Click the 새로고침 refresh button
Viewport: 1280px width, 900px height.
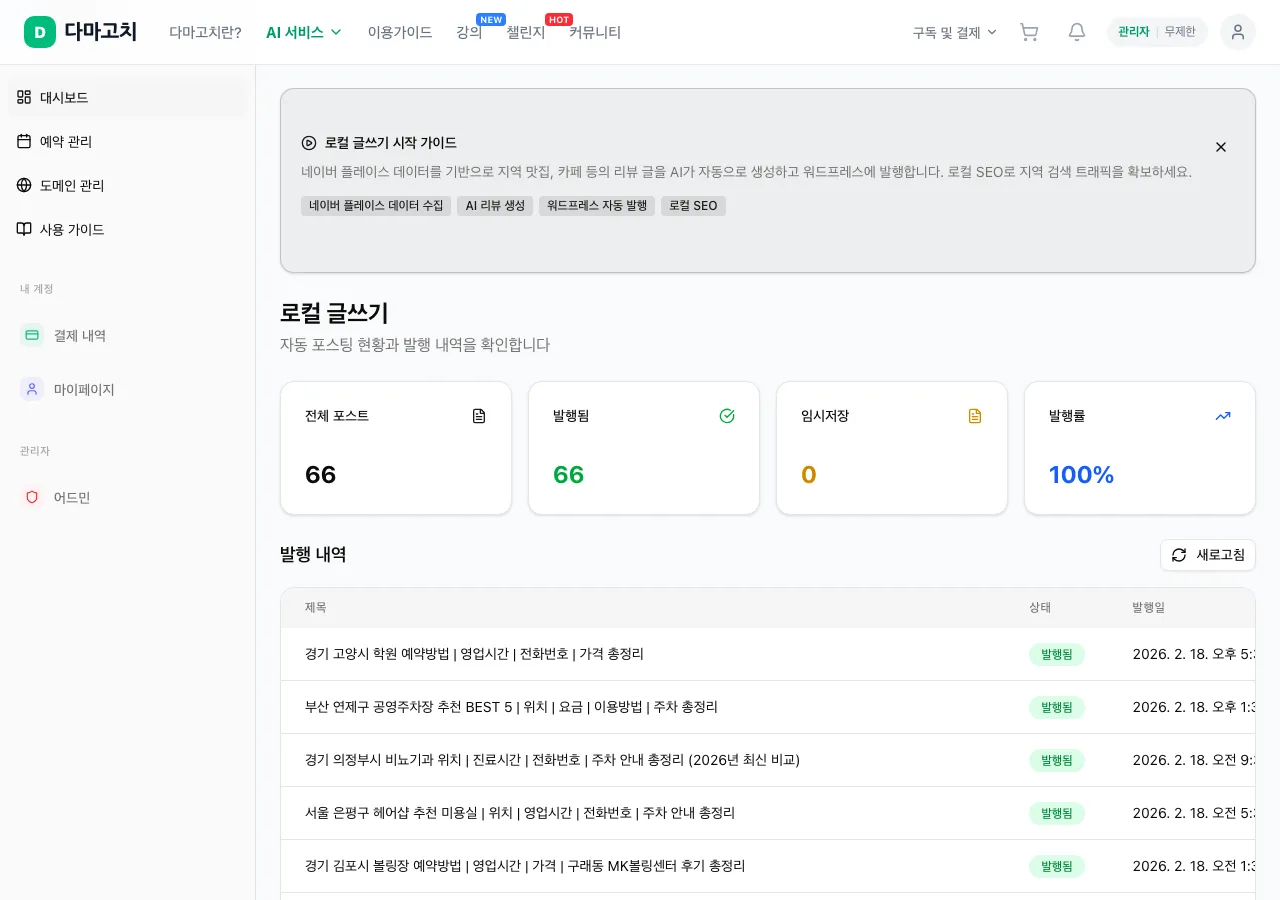tap(1208, 555)
